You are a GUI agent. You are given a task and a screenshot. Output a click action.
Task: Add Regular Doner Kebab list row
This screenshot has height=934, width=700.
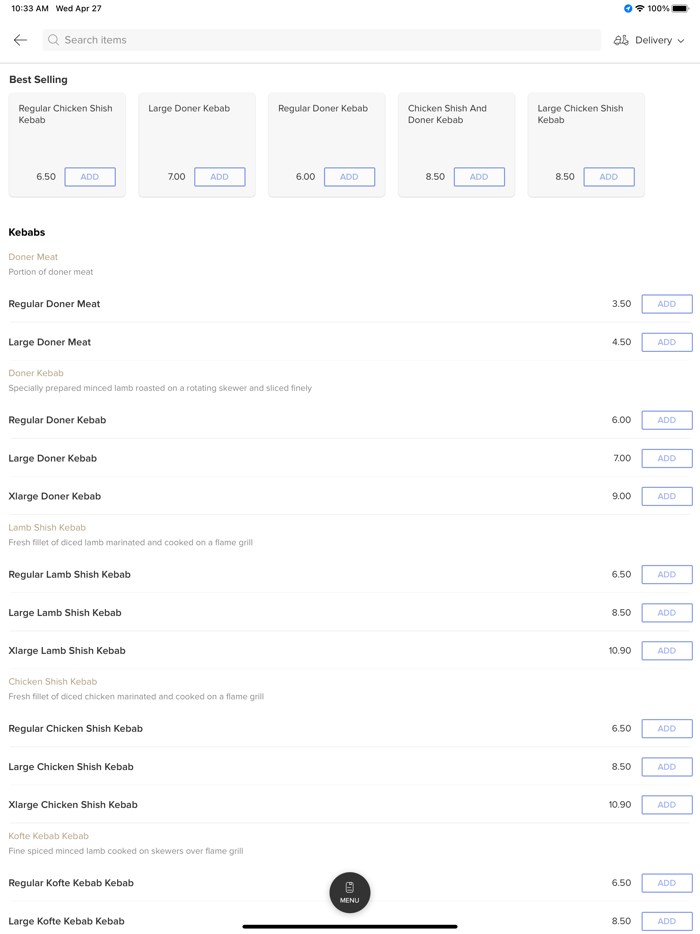coord(667,420)
